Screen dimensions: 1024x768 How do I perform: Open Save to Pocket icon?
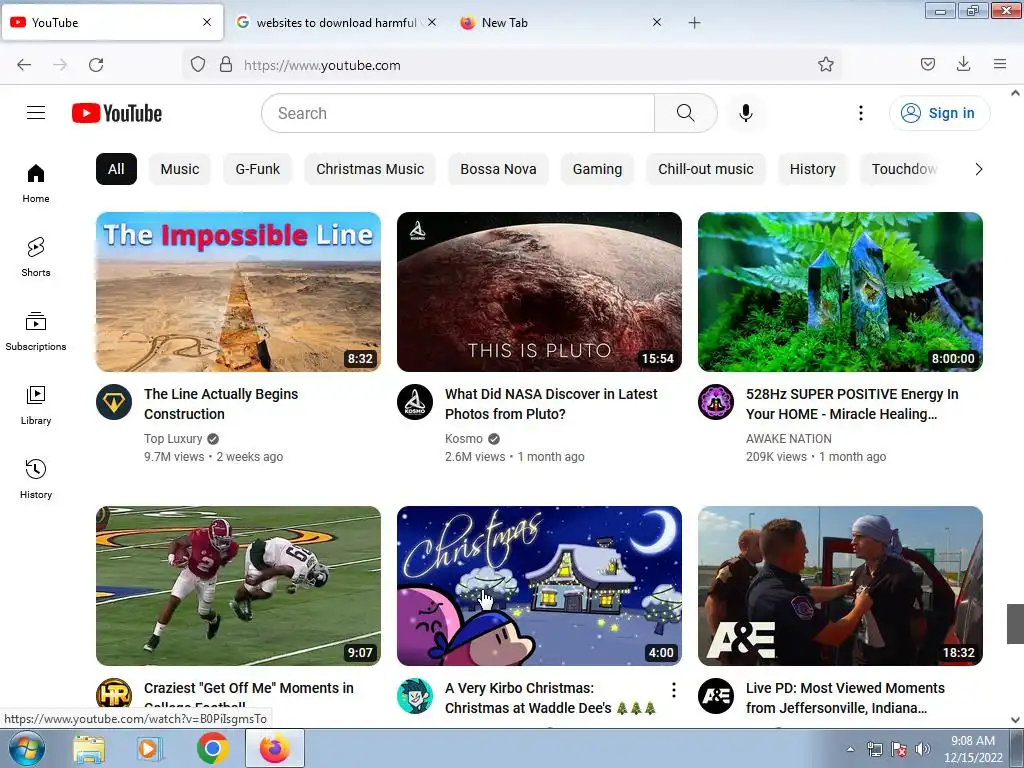pyautogui.click(x=928, y=65)
